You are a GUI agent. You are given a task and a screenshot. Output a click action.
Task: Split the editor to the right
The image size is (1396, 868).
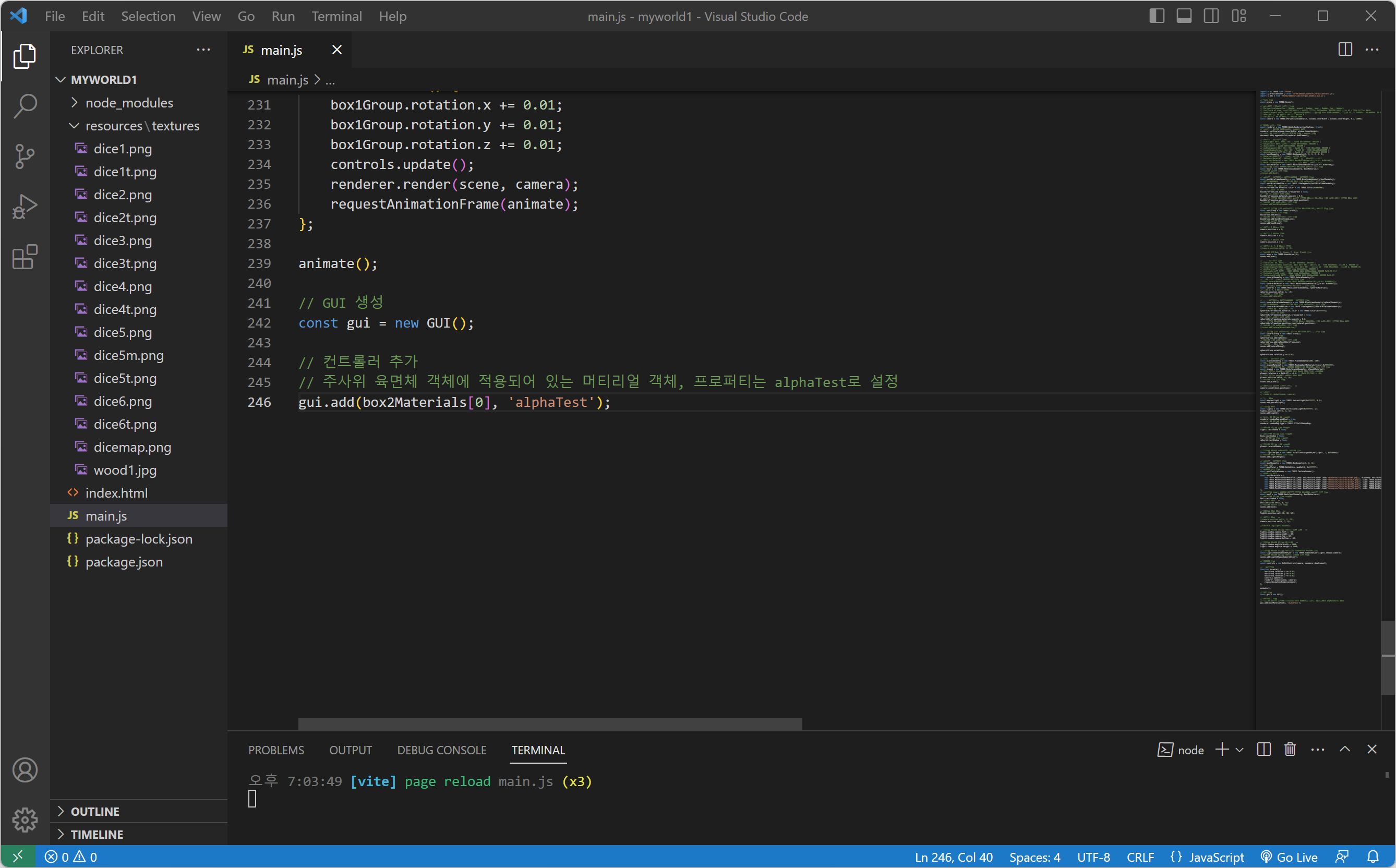(1345, 50)
